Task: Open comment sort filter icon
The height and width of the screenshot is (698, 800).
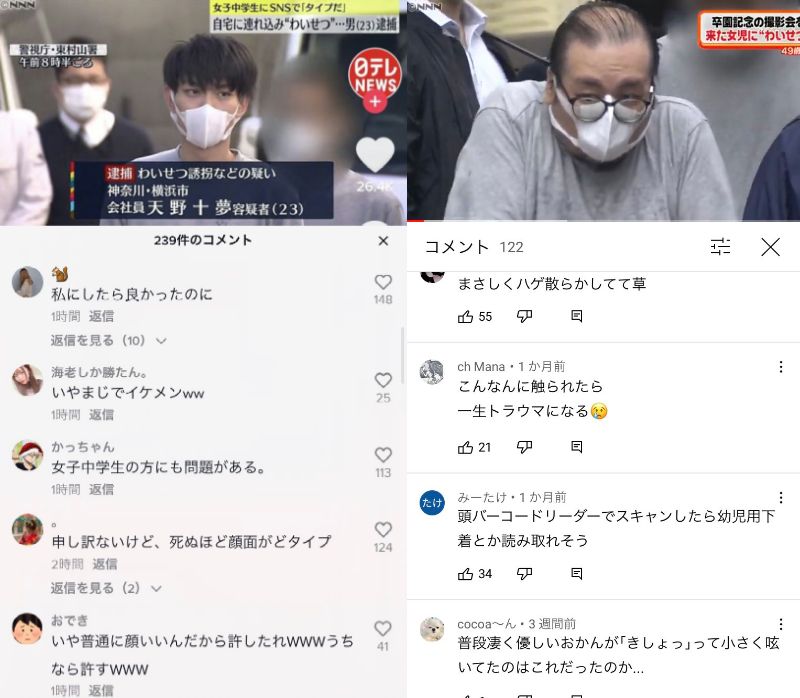Action: [x=720, y=247]
